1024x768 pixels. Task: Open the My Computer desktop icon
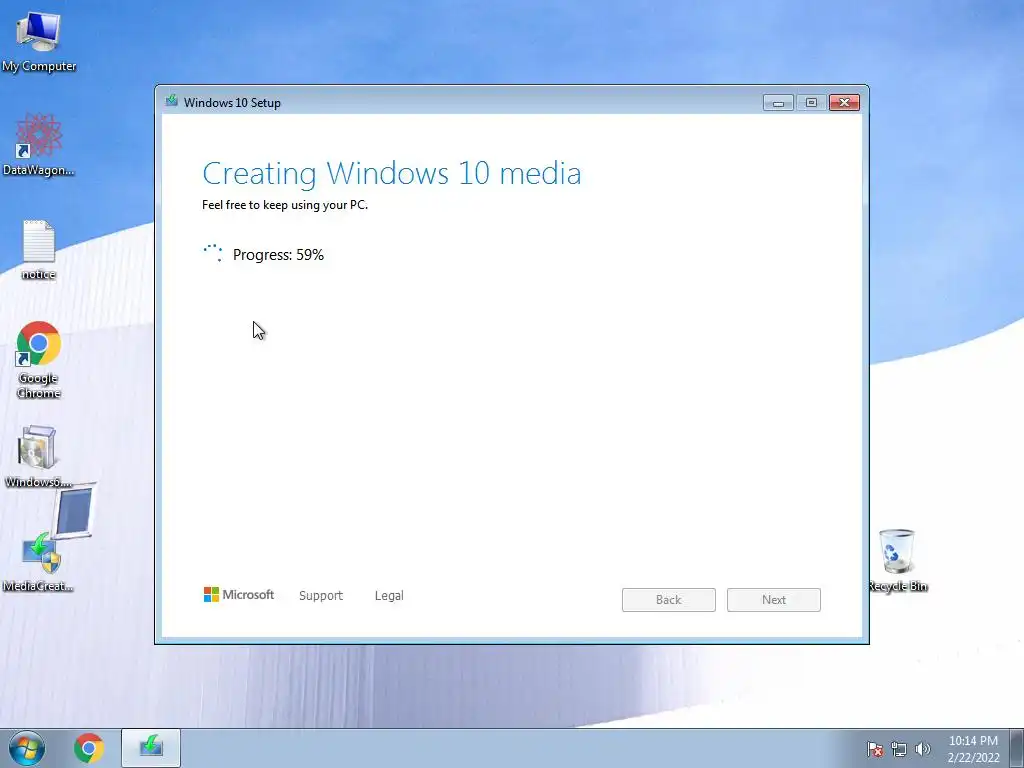click(39, 40)
